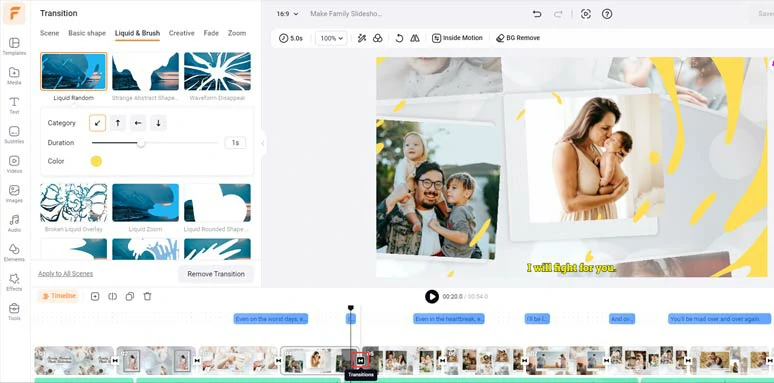
Task: Select the Strange Abstract Shape transition thumbnail
Action: [146, 72]
